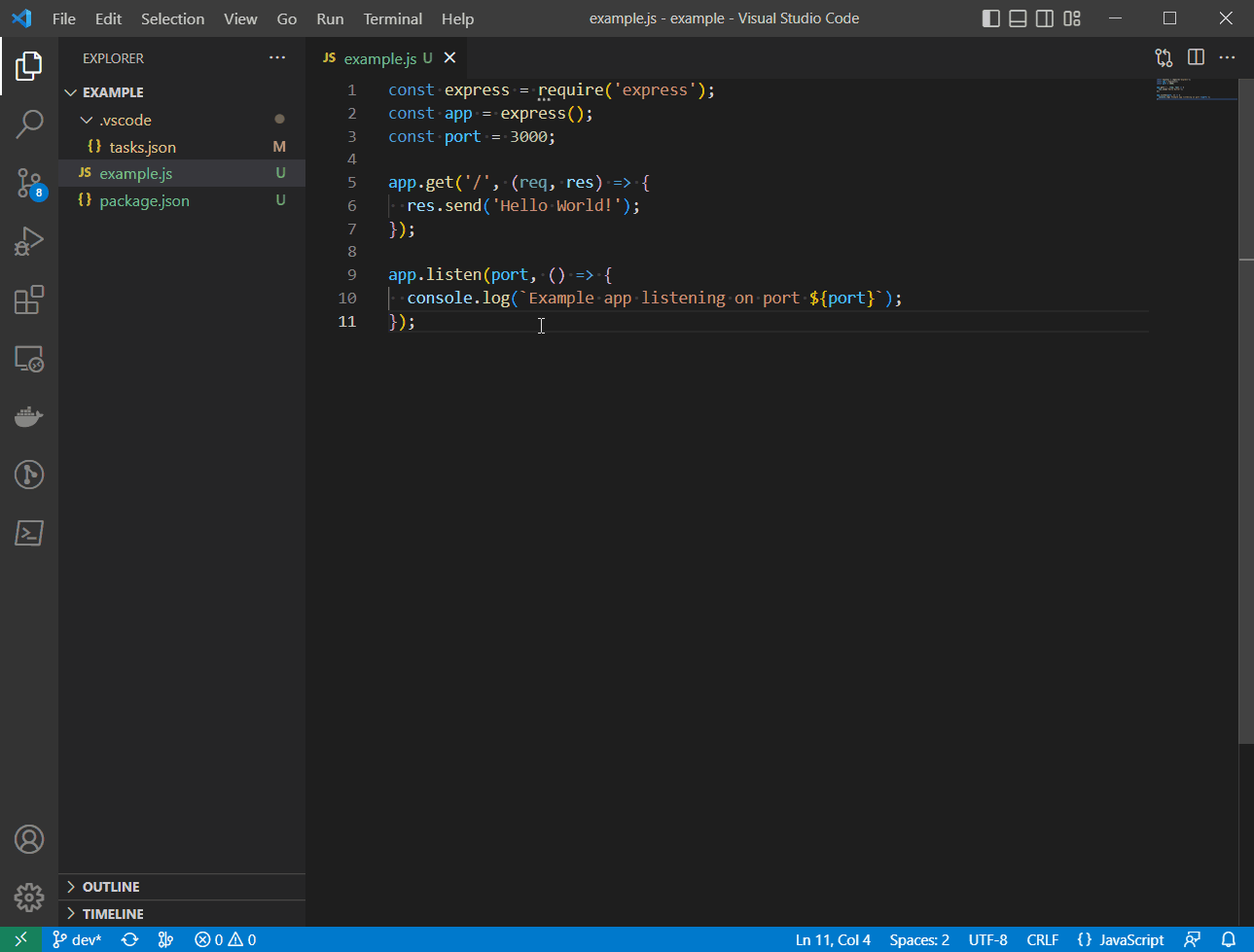The image size is (1254, 952).
Task: Click the Manage gear icon
Action: tap(29, 897)
